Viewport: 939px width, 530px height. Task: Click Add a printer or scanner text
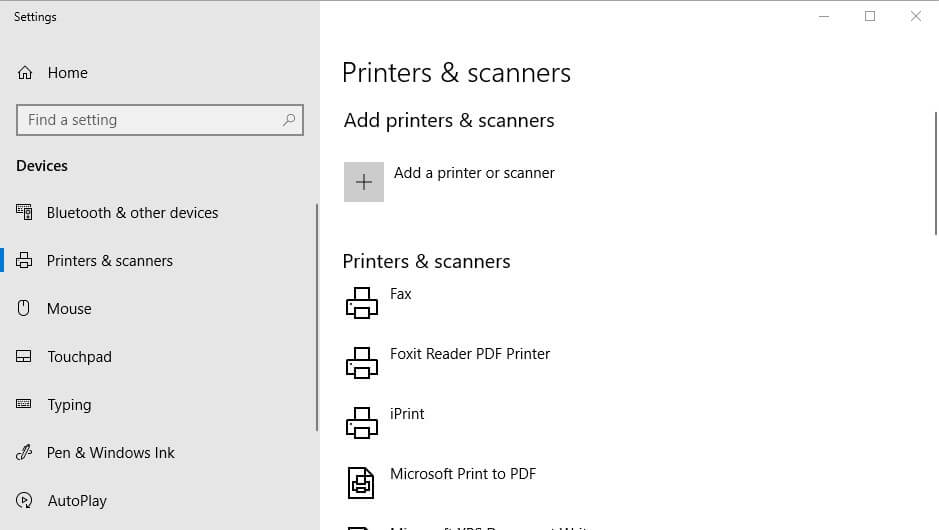click(x=474, y=173)
